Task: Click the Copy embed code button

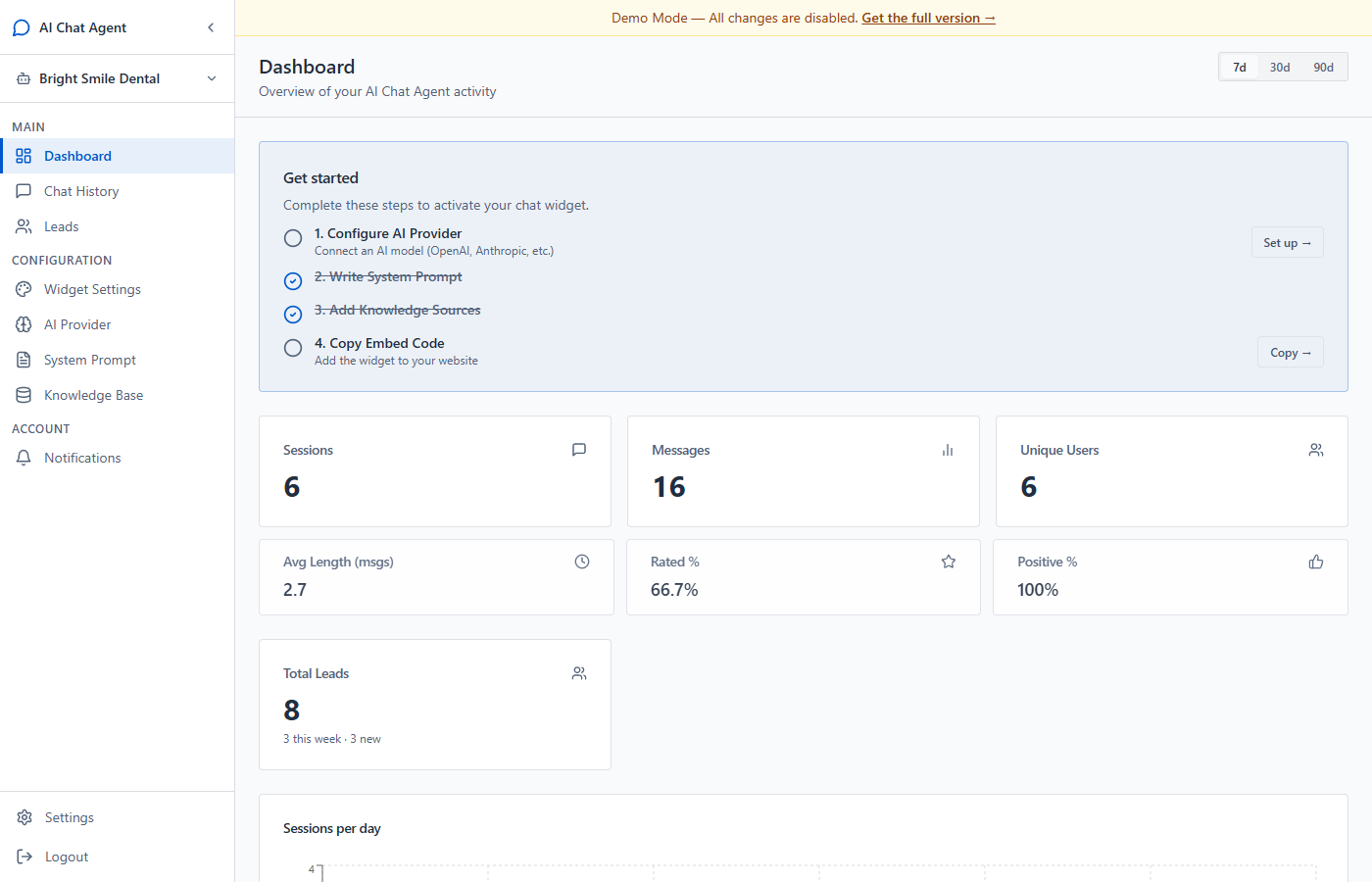Action: 1290,352
